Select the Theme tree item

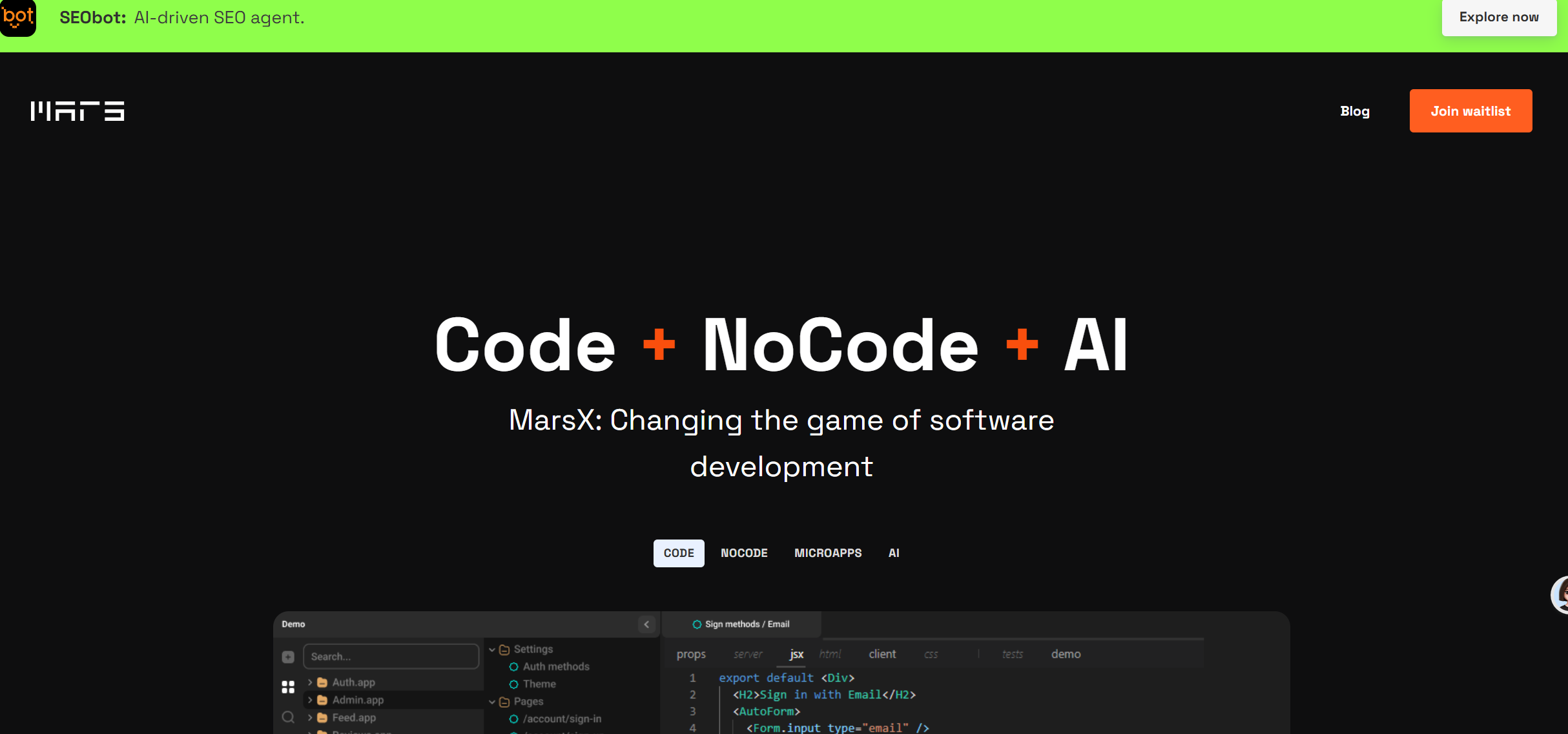click(x=539, y=684)
